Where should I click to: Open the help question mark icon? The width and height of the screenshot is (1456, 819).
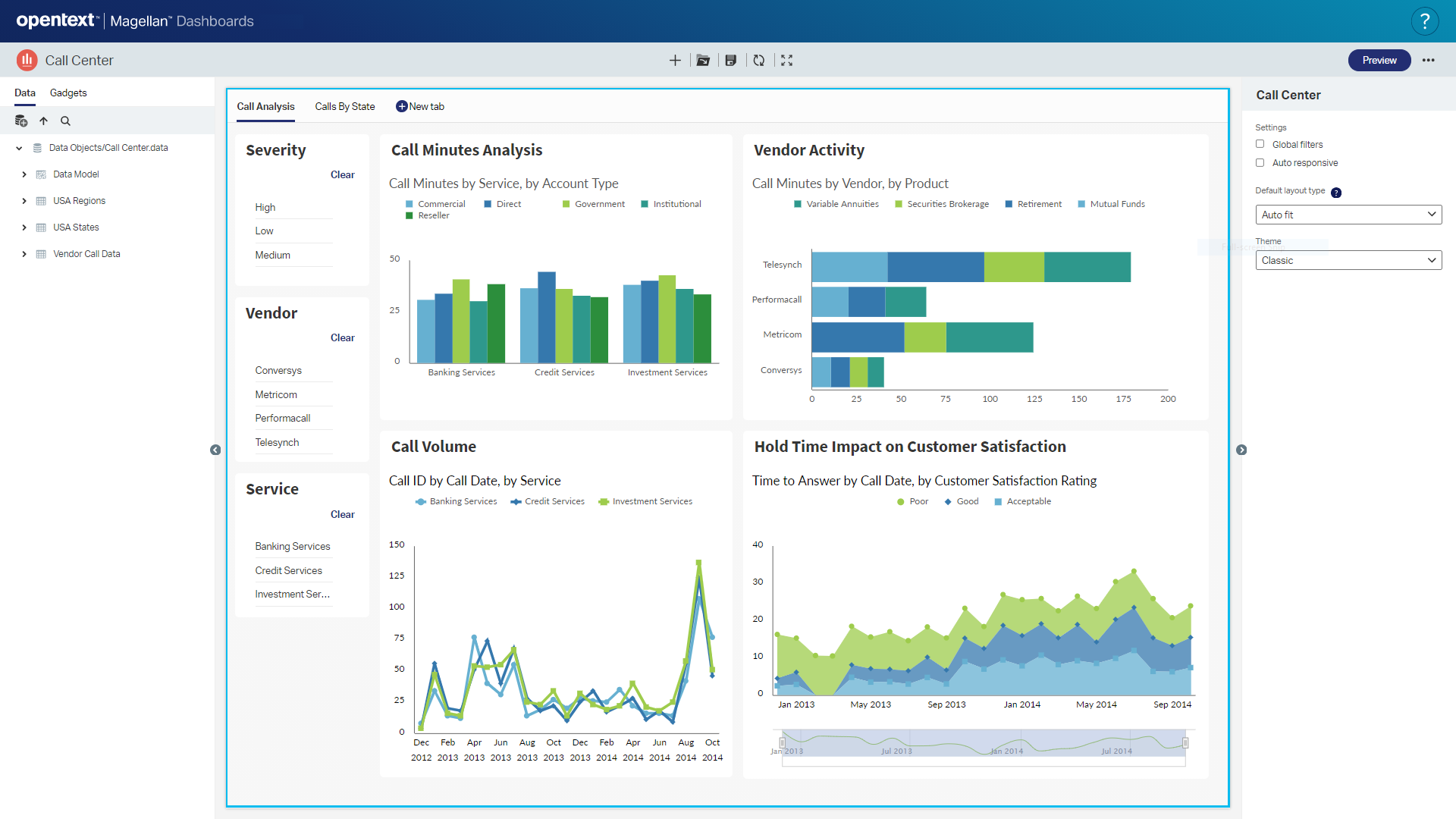(x=1425, y=21)
